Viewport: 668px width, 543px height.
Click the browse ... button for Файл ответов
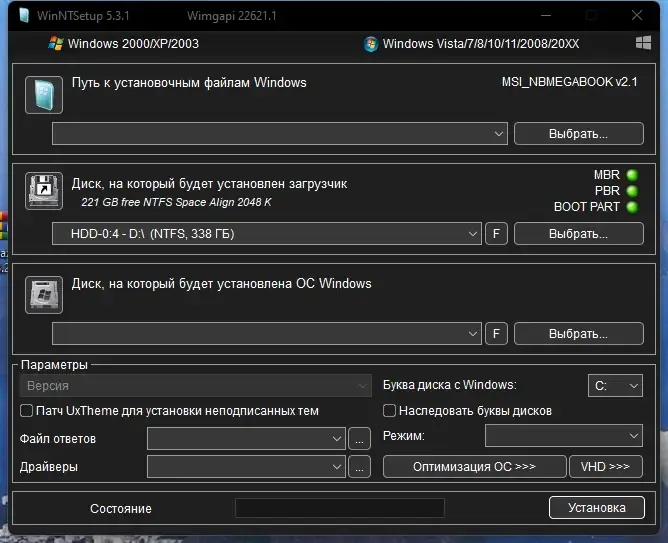click(360, 439)
